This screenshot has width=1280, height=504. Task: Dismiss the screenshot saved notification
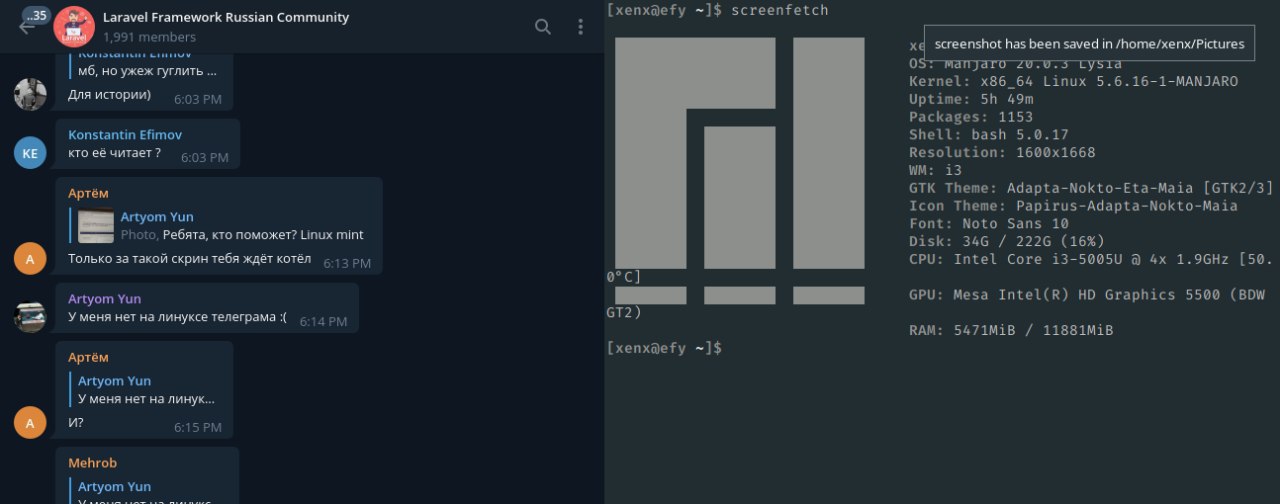(x=1089, y=44)
